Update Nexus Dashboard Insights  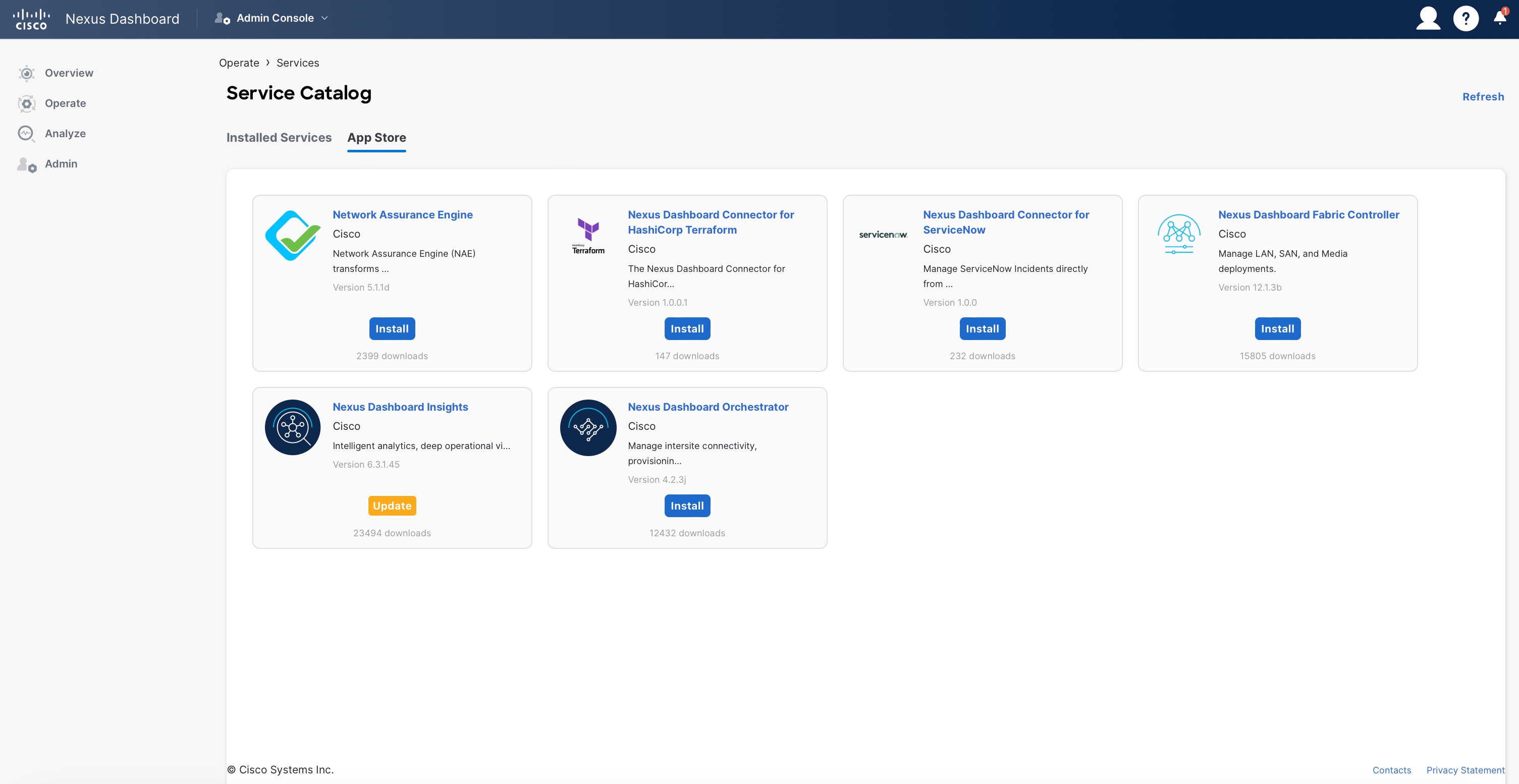(392, 506)
